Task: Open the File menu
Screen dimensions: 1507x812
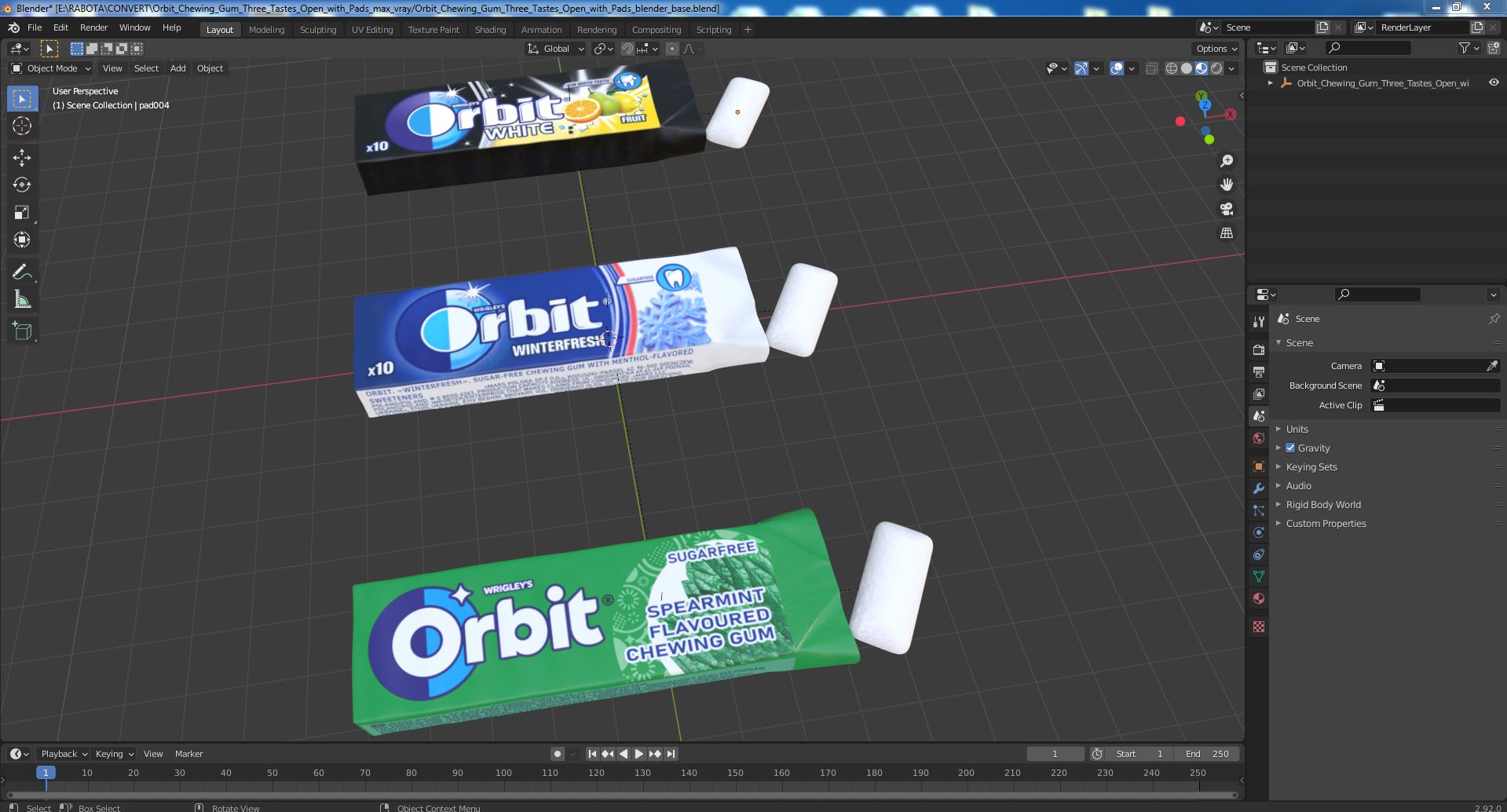Action: pos(35,27)
